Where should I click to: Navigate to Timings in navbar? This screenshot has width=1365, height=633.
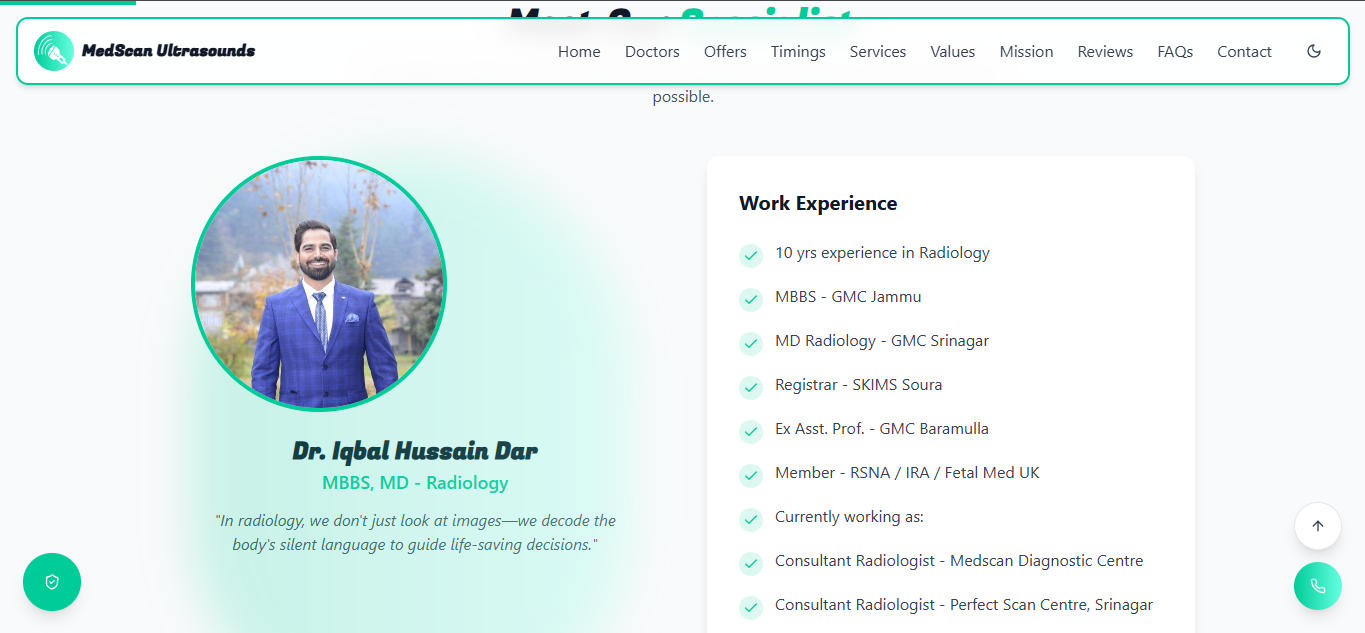[x=798, y=52]
